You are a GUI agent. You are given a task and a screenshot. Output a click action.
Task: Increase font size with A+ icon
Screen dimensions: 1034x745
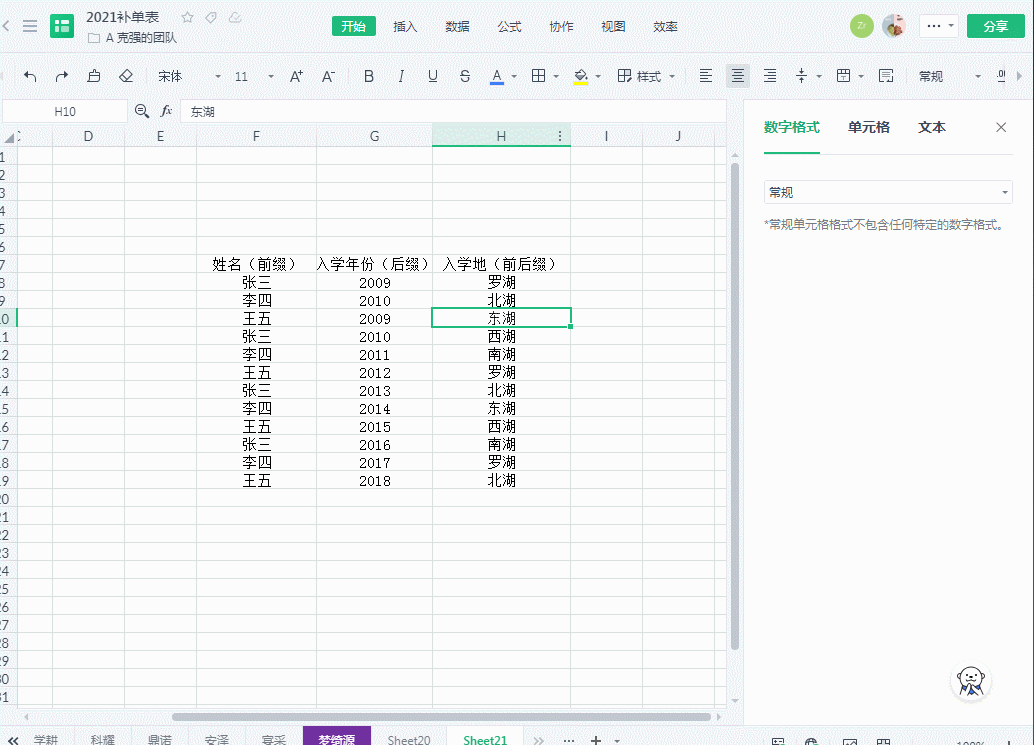tap(296, 76)
